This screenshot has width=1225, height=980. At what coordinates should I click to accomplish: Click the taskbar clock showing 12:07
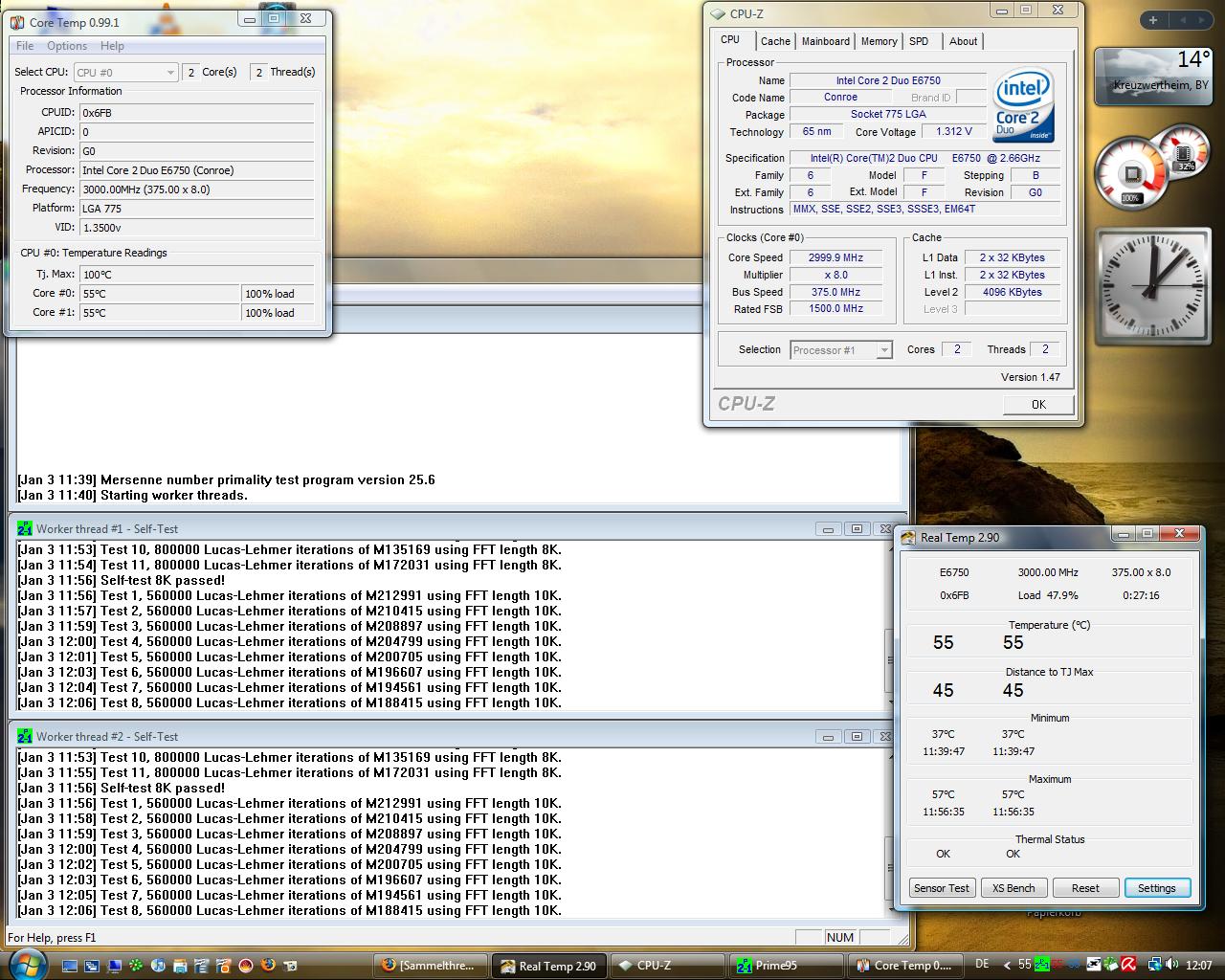[1199, 965]
